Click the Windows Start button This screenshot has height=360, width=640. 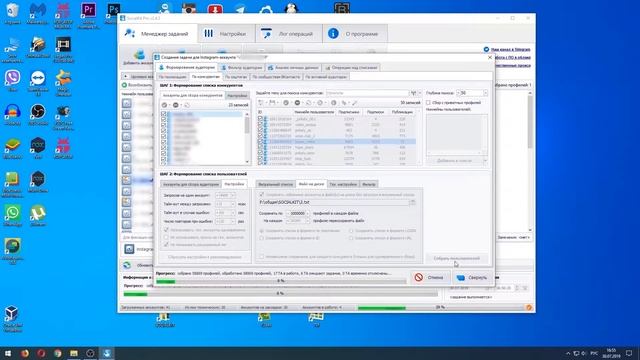click(8, 353)
